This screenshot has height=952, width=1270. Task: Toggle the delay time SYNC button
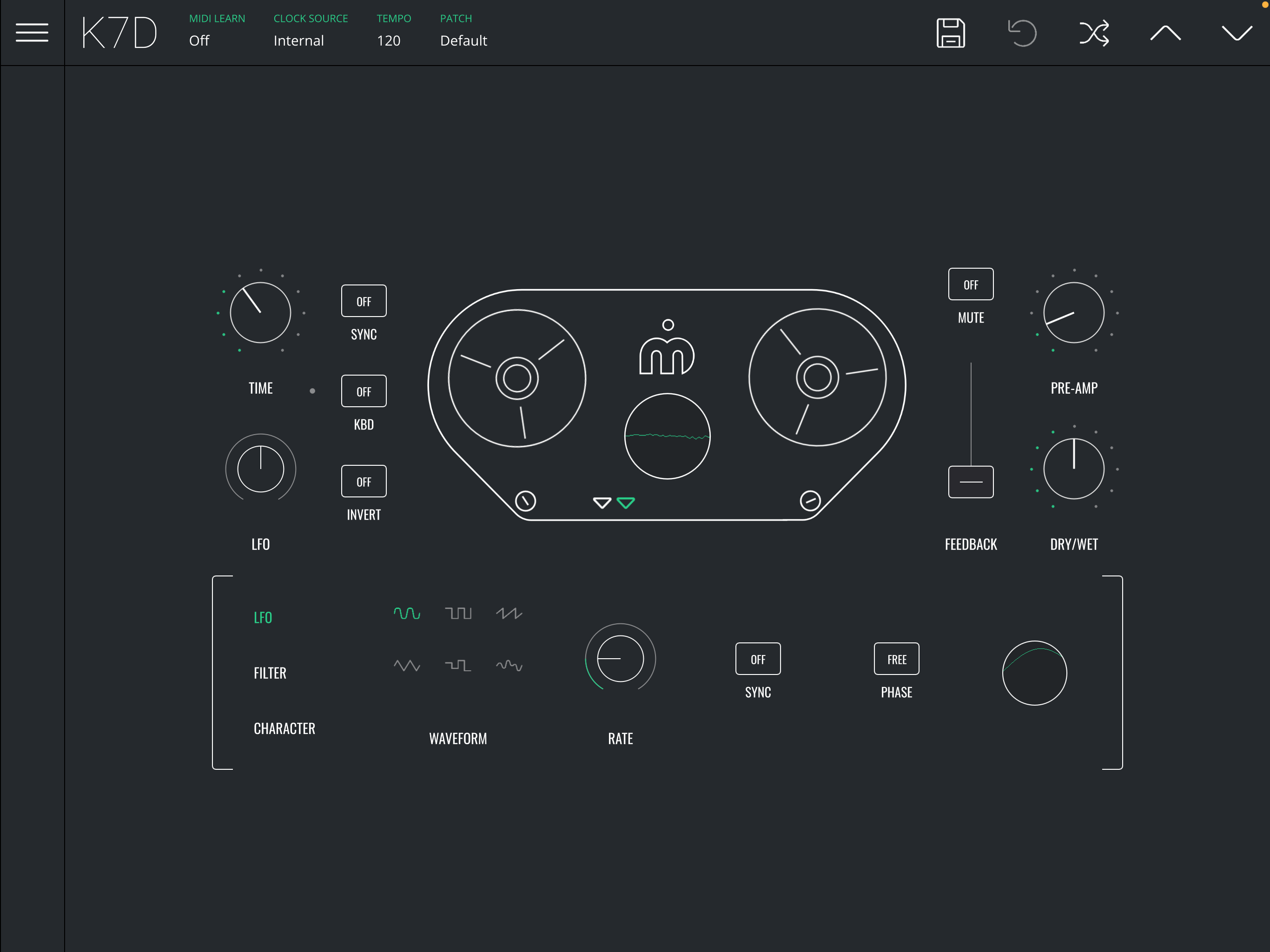coord(364,301)
